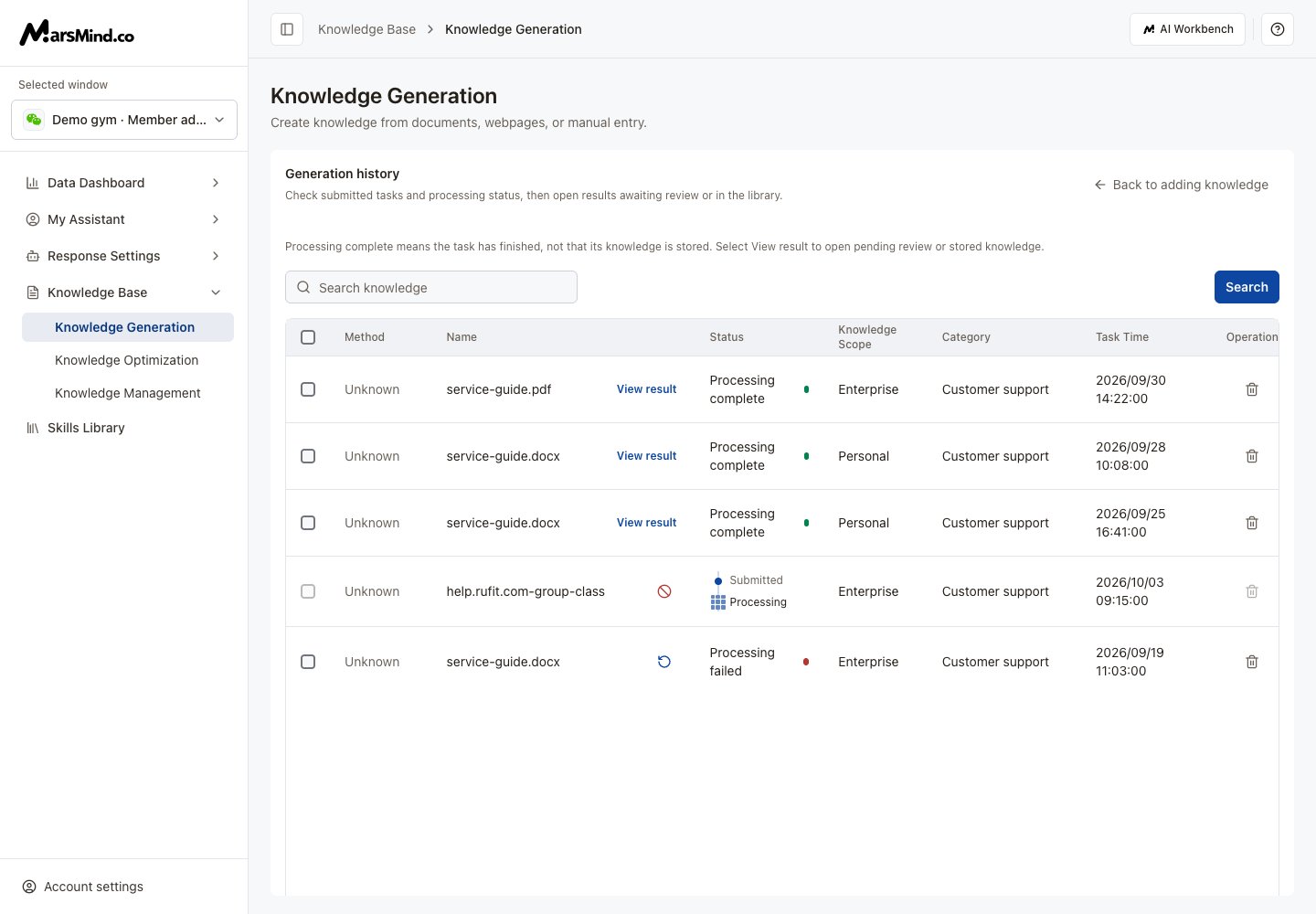Select all rows with header checkbox
Screen dimensions: 1316x914
pos(308,337)
